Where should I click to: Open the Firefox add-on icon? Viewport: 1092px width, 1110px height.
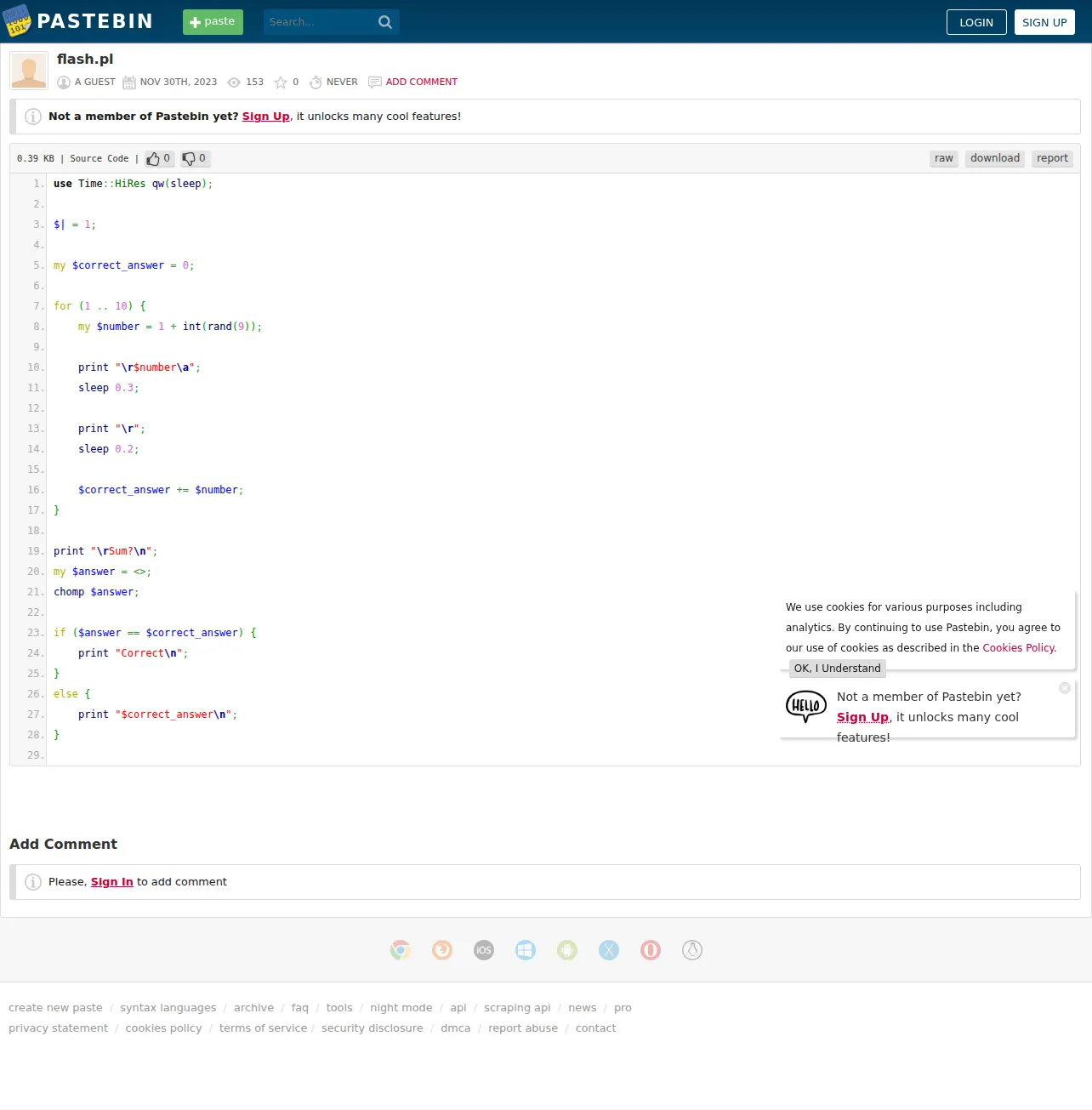442,950
